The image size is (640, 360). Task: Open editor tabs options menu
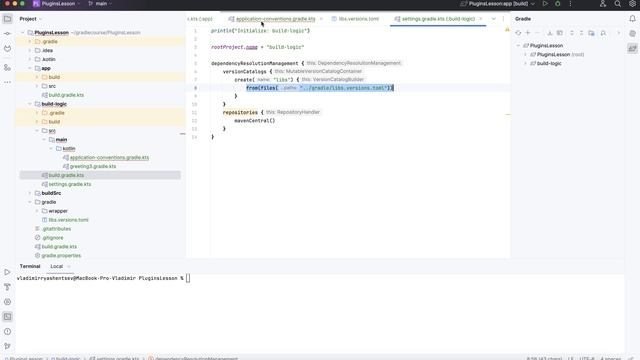point(503,19)
